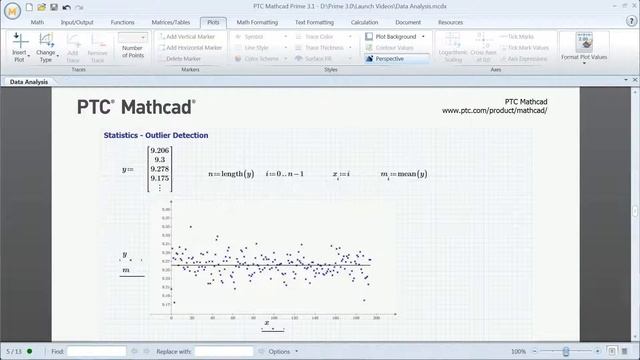Viewport: 640px width, 360px height.
Task: Toggle Tick Mark Values option
Action: [x=524, y=48]
